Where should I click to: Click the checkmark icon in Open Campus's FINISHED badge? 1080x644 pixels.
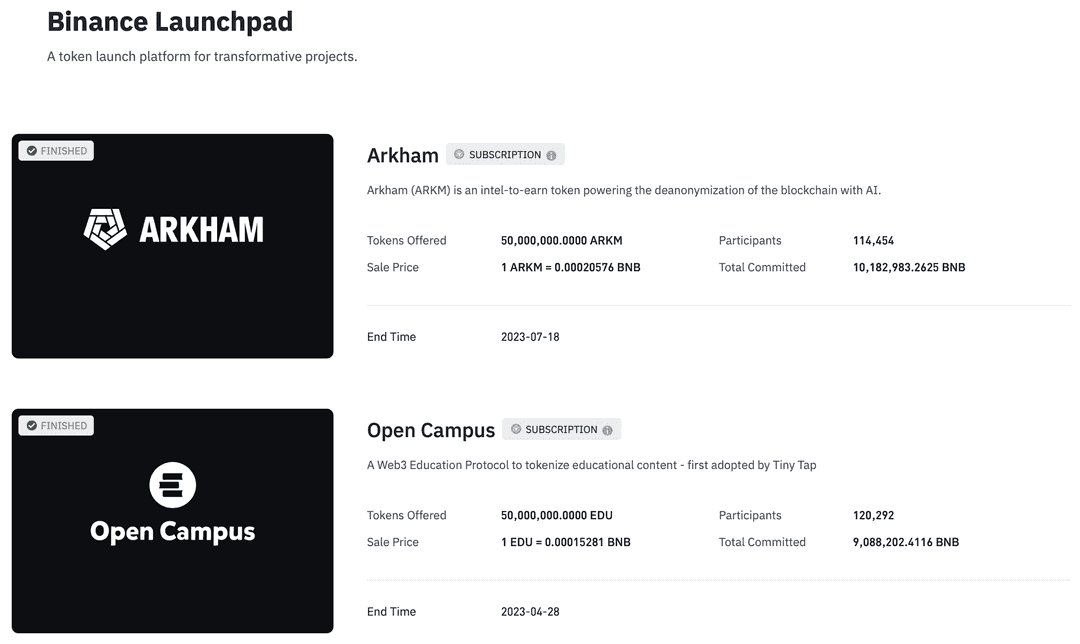click(29, 425)
